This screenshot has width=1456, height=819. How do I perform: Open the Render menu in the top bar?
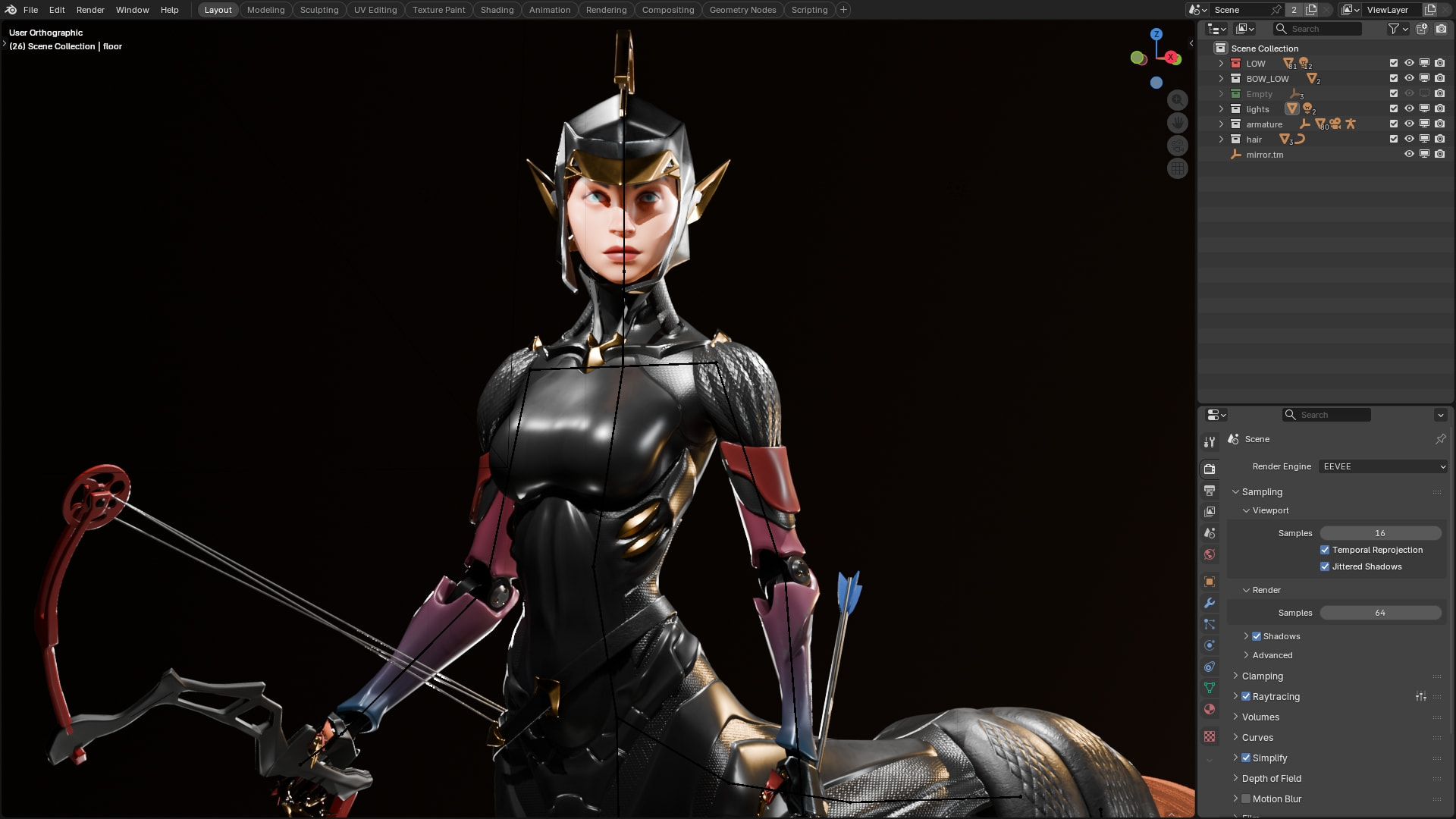tap(90, 10)
